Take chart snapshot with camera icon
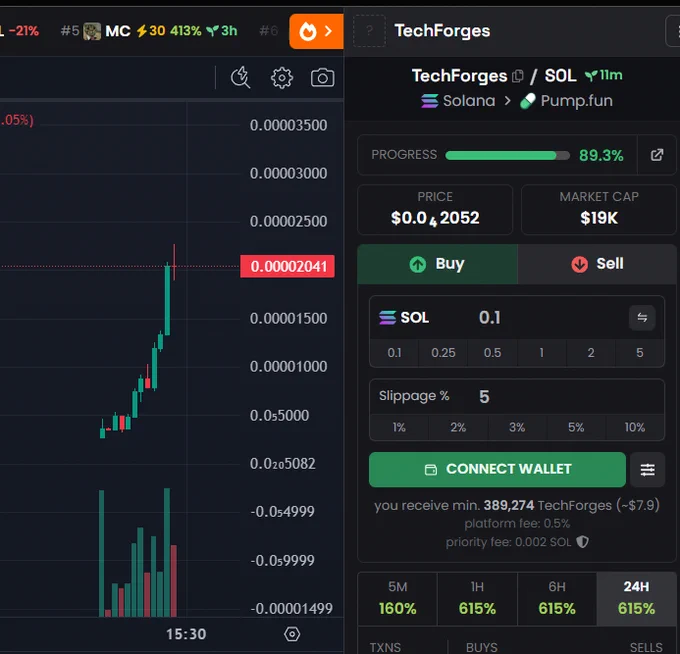Screen dimensions: 680x654 coord(322,78)
